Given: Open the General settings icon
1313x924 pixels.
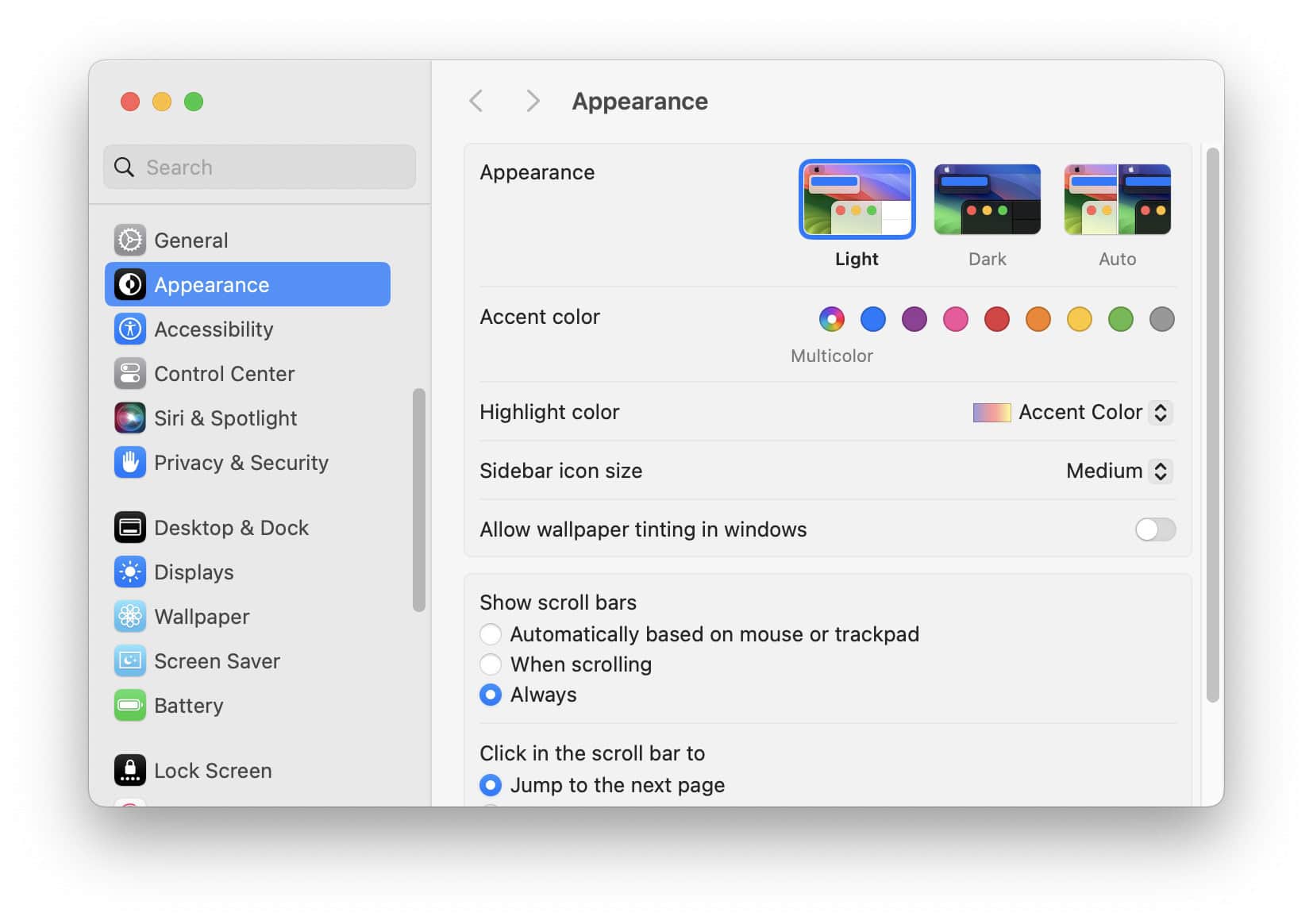Looking at the screenshot, I should click(130, 240).
